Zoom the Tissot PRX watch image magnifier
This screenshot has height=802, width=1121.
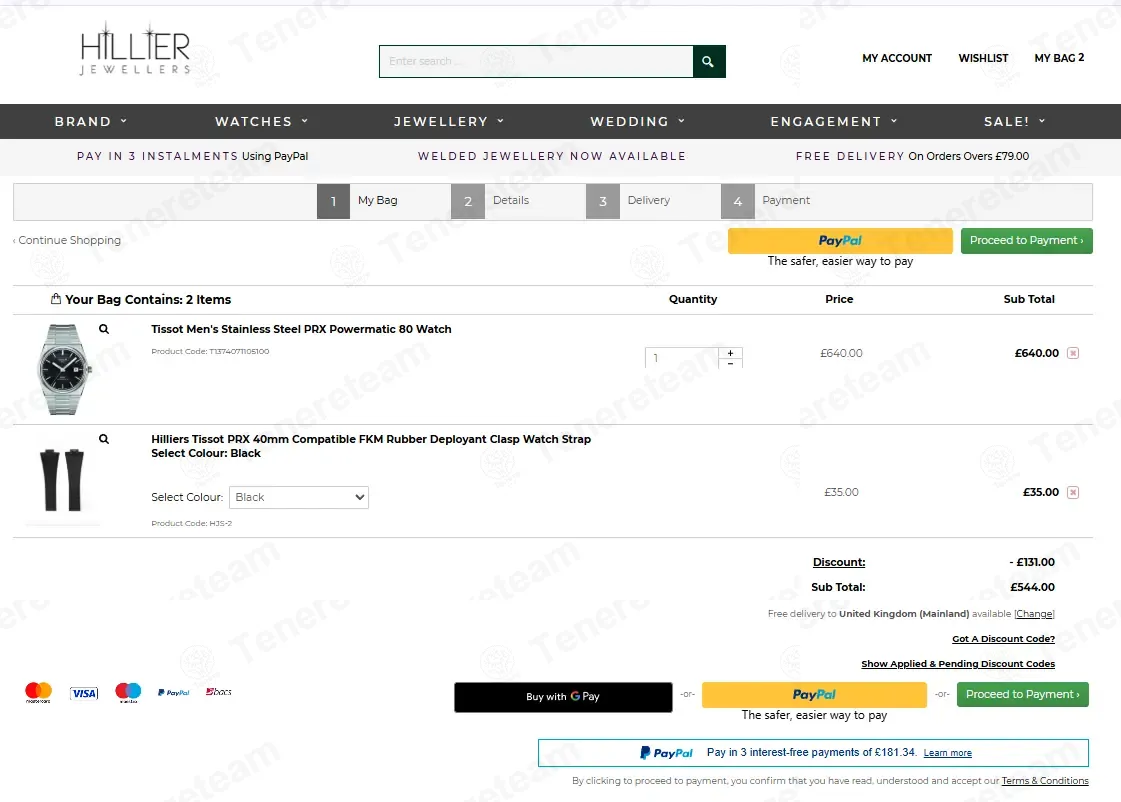point(104,329)
